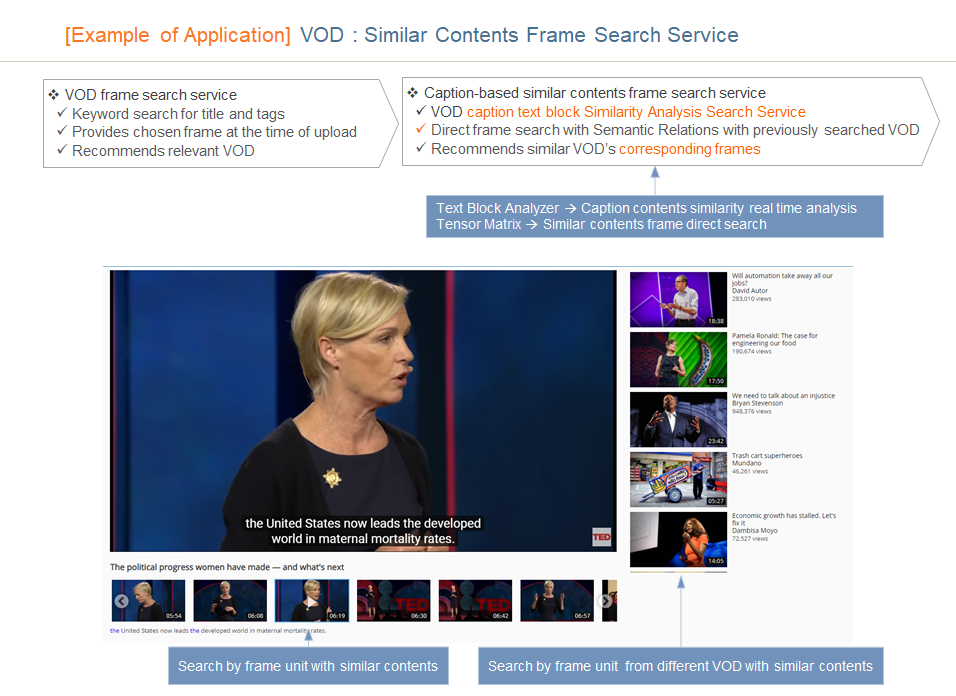This screenshot has width=956, height=696.
Task: Click the previous frames arrow on the 05:54 thumbnail
Action: (121, 601)
